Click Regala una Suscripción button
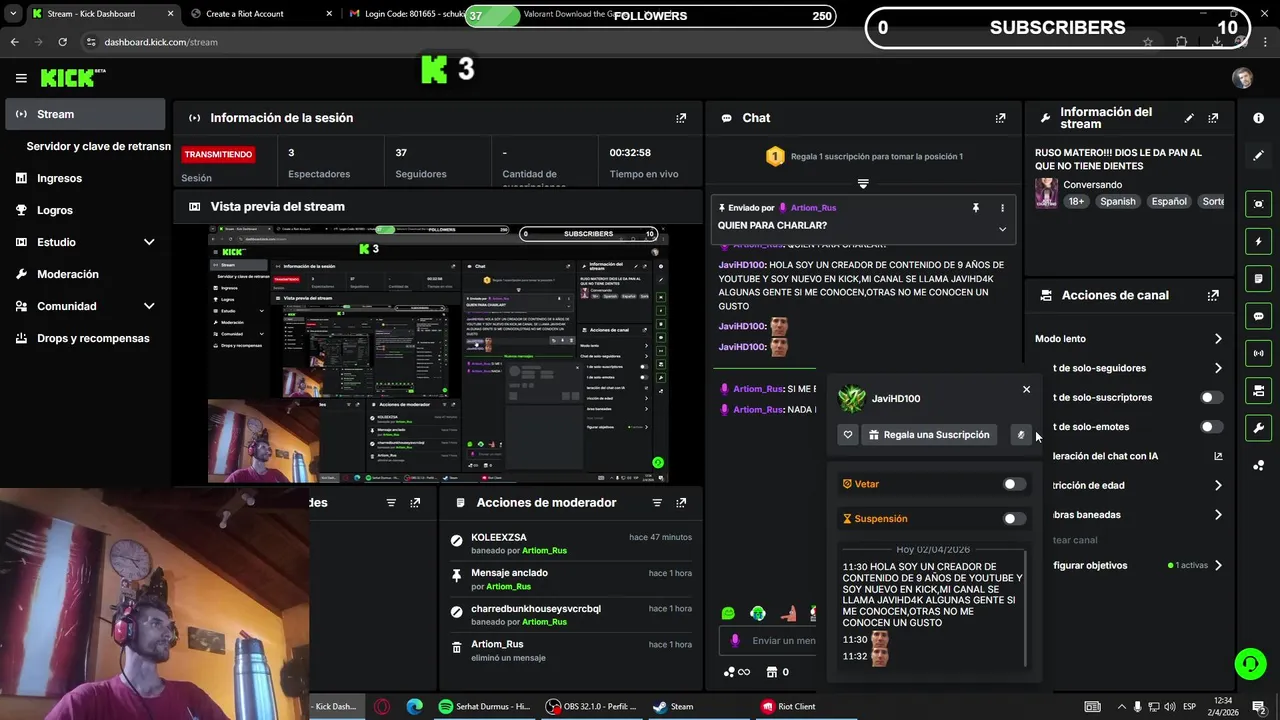The image size is (1280, 720). click(929, 435)
